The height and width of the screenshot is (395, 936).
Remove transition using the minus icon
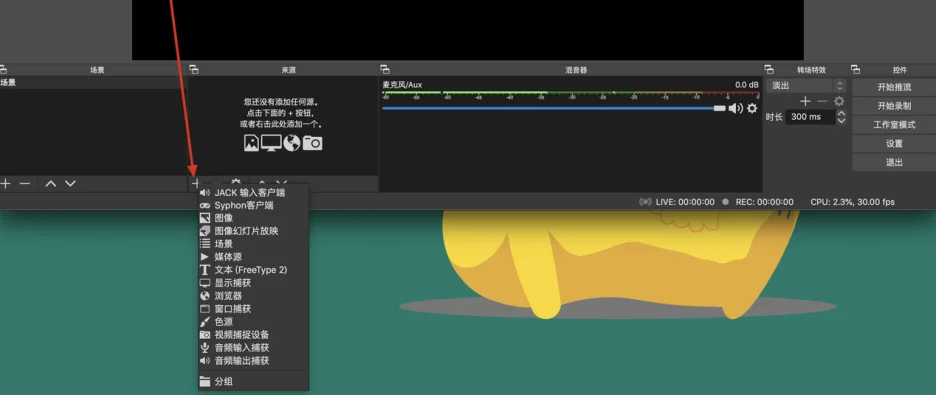pyautogui.click(x=822, y=101)
